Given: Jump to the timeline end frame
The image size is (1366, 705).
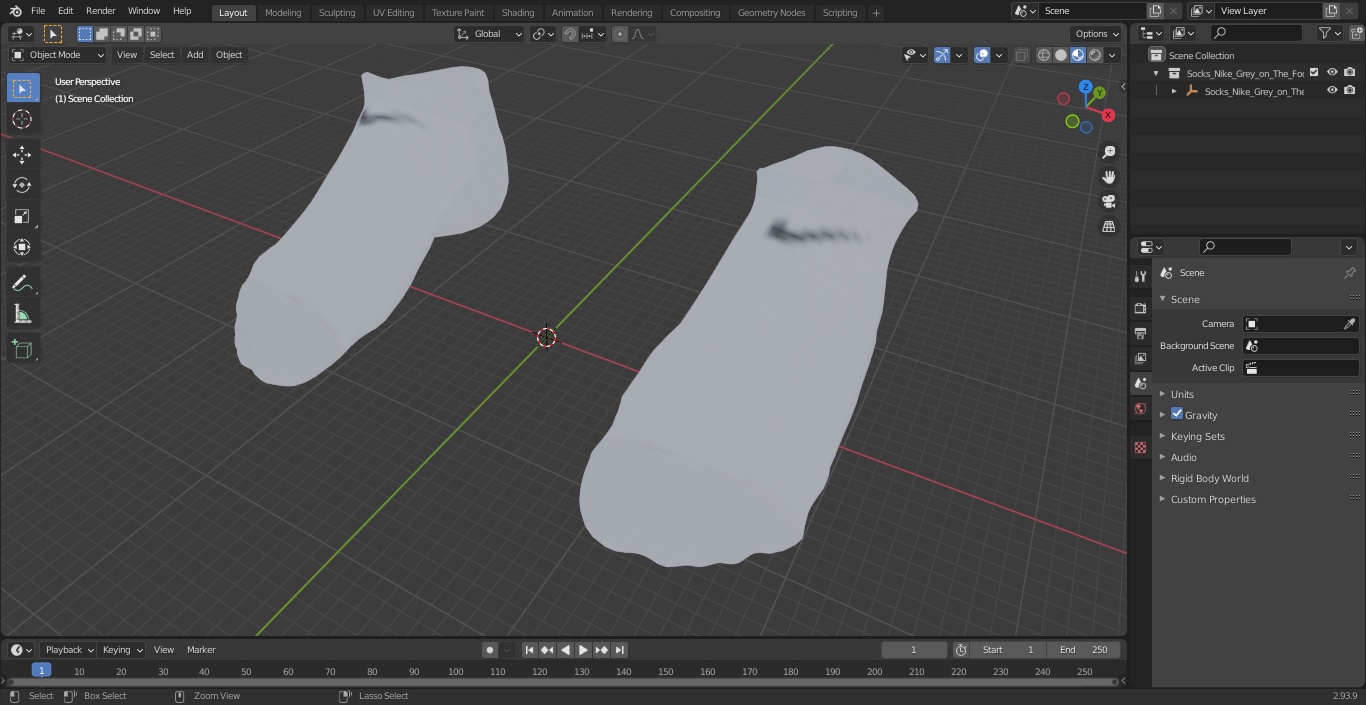Looking at the screenshot, I should (619, 650).
